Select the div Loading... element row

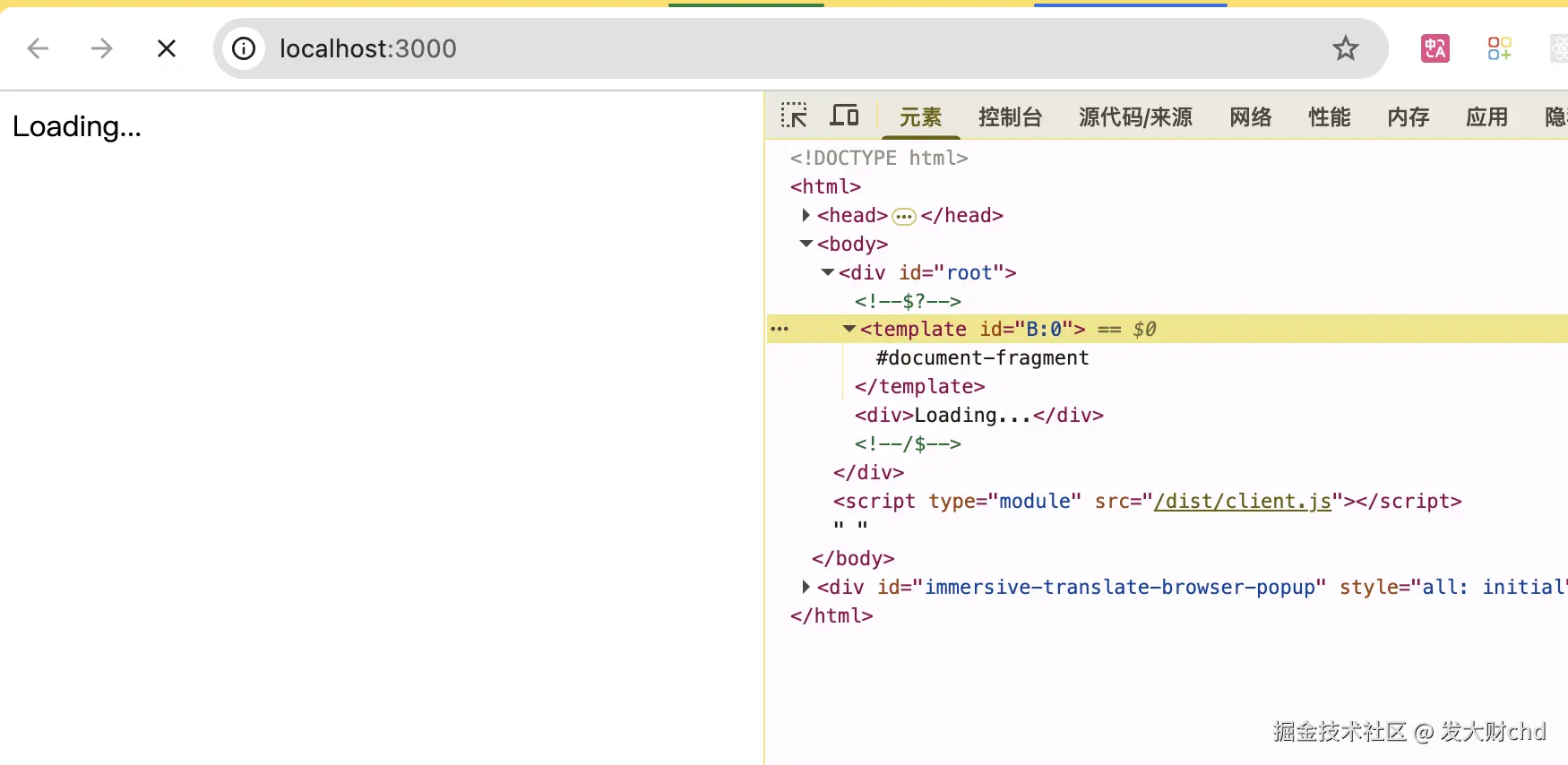pos(978,415)
